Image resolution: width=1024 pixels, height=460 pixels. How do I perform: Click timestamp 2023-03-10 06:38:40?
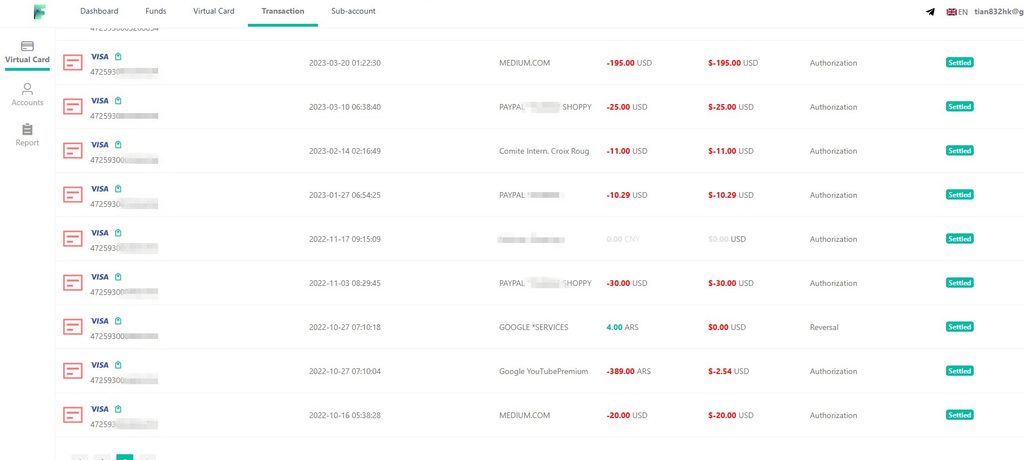click(x=345, y=107)
